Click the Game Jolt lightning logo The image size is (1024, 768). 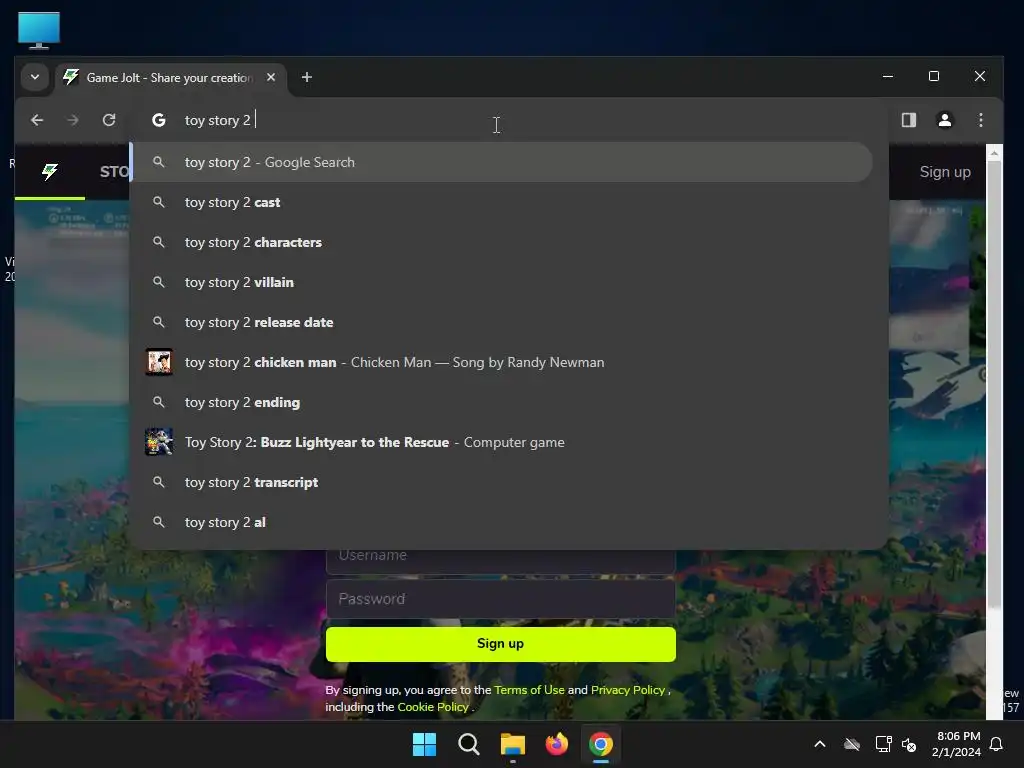coord(50,172)
